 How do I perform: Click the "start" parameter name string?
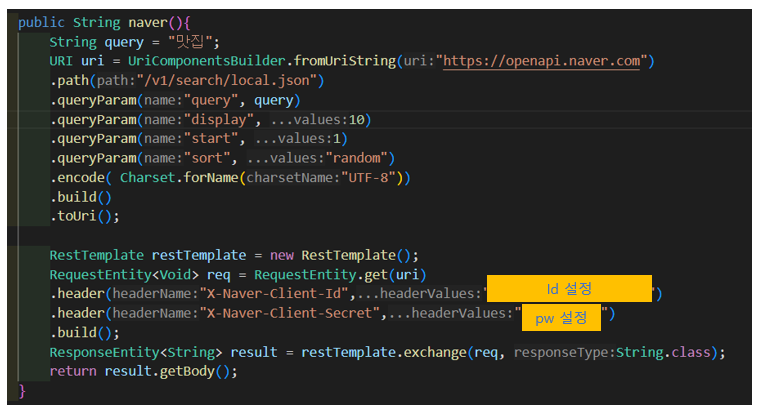[211, 139]
